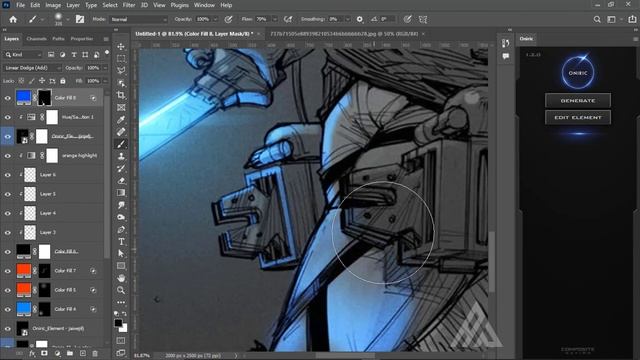This screenshot has width=640, height=360.
Task: Select the Dodge tool
Action: click(x=121, y=217)
